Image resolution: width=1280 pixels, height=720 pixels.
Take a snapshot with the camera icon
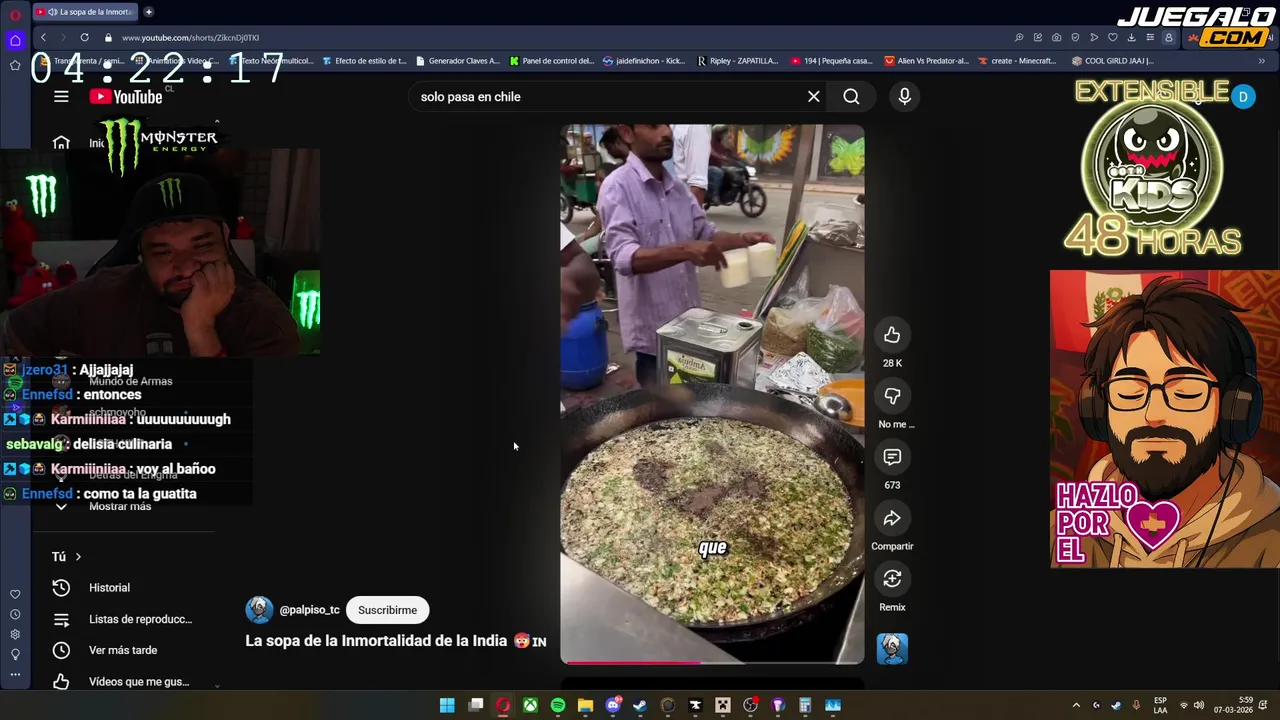1056,38
